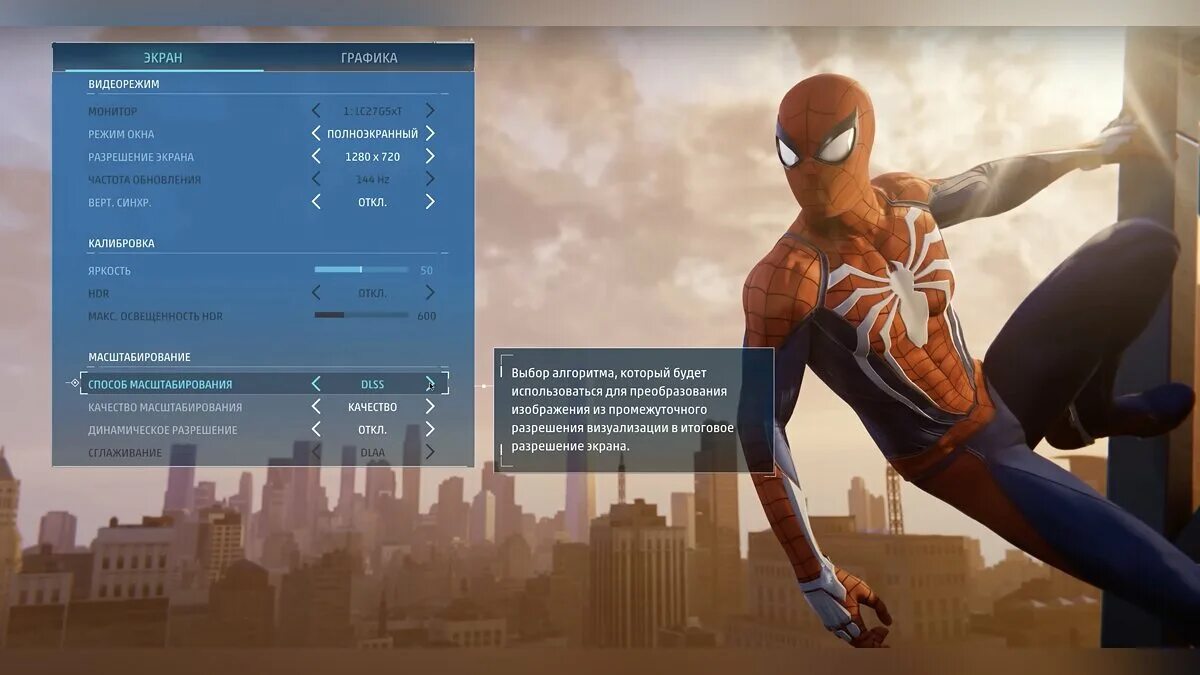The width and height of the screenshot is (1200, 675).
Task: Select previous СПОСОБ МАСШТАБИРОВАНИЯ algorithm
Action: [x=316, y=384]
